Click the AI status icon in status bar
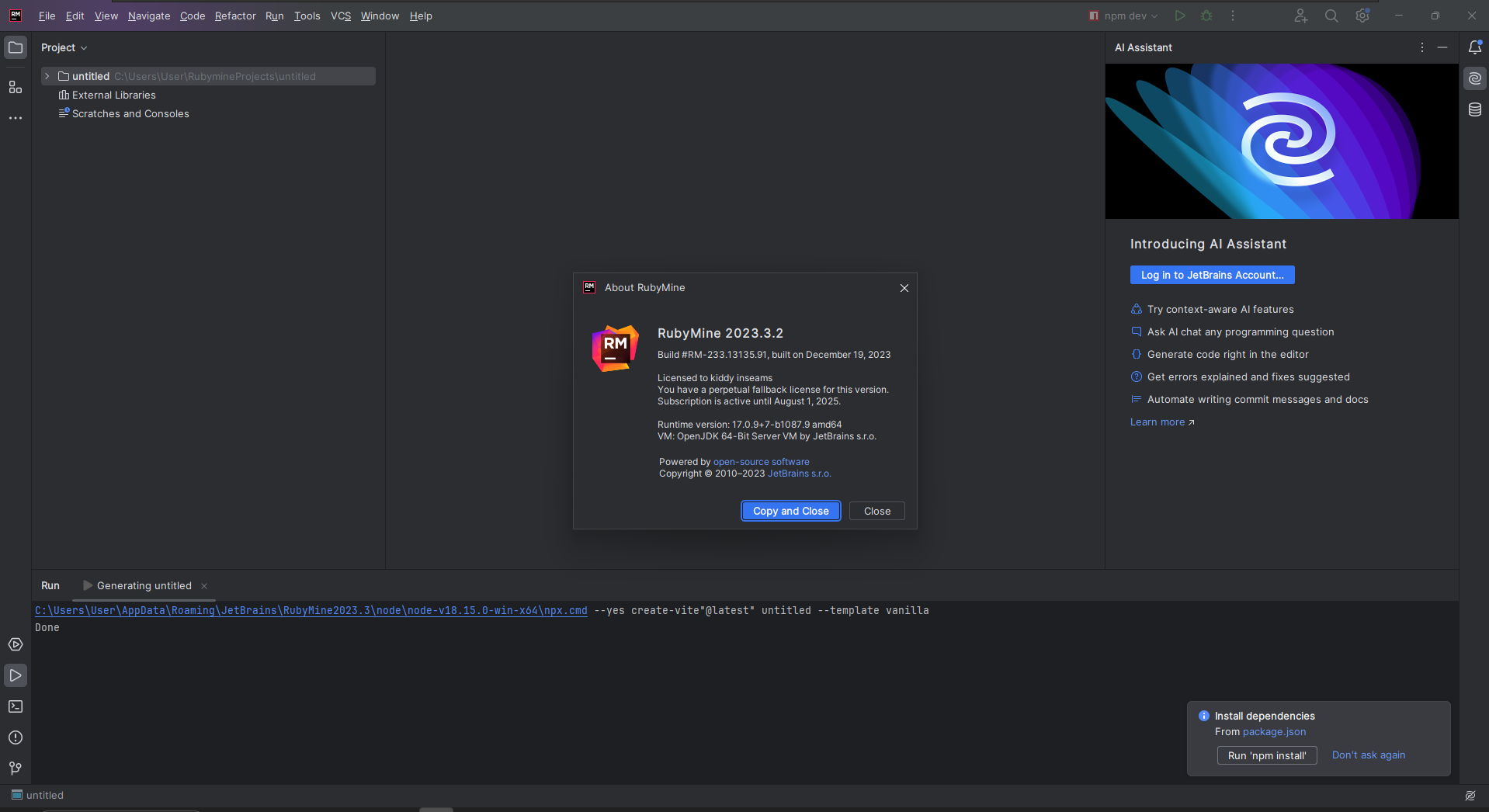Viewport: 1489px width, 812px height. point(1470,796)
